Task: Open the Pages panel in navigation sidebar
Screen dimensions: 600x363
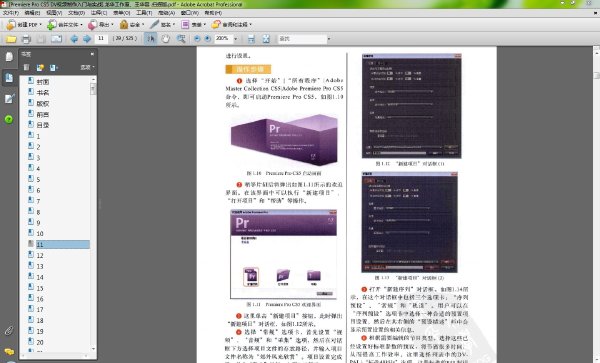Action: (9, 57)
